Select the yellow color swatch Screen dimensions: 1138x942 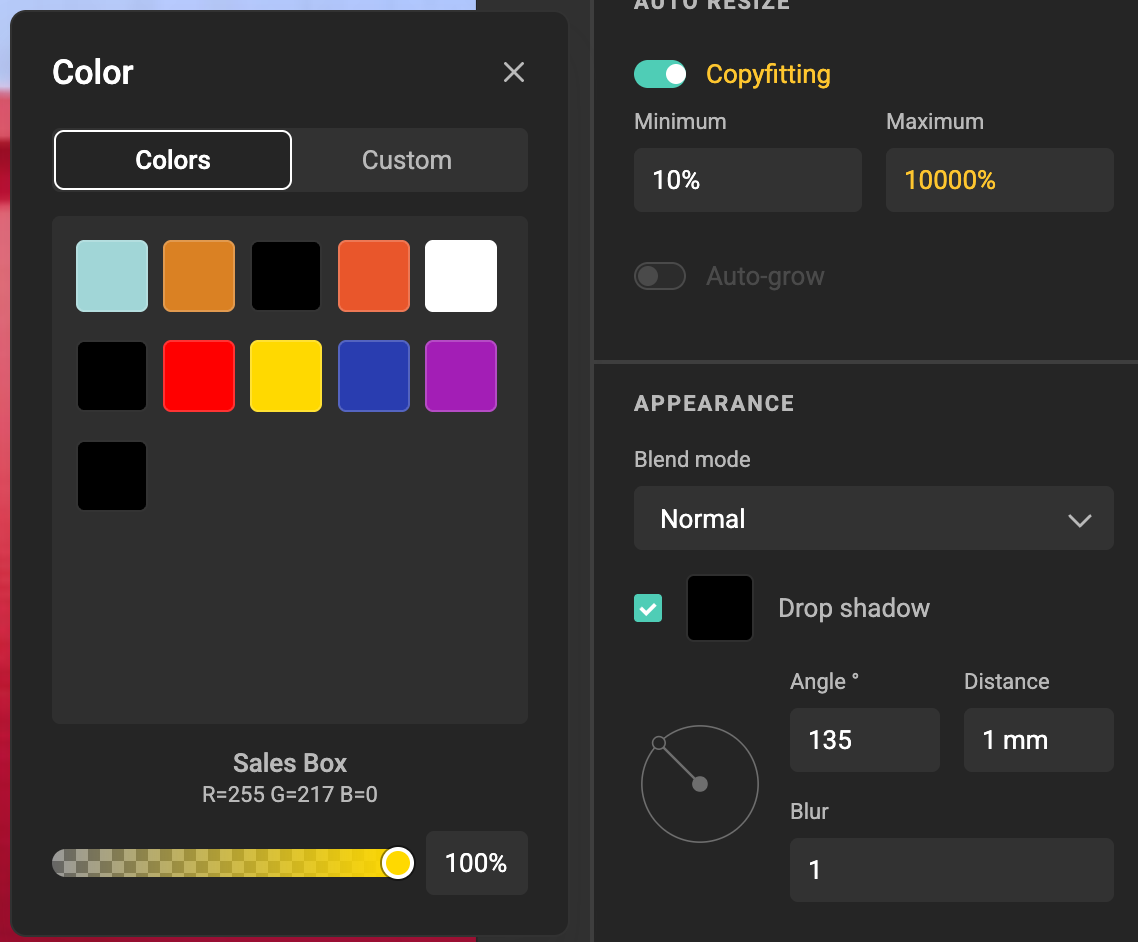[x=286, y=375]
